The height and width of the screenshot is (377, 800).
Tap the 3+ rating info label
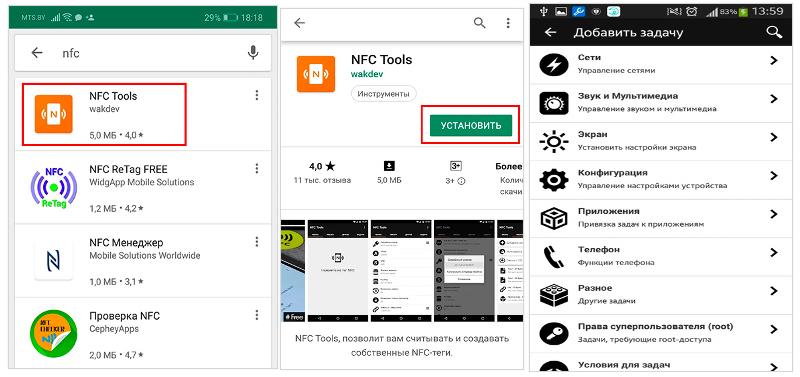[x=455, y=181]
